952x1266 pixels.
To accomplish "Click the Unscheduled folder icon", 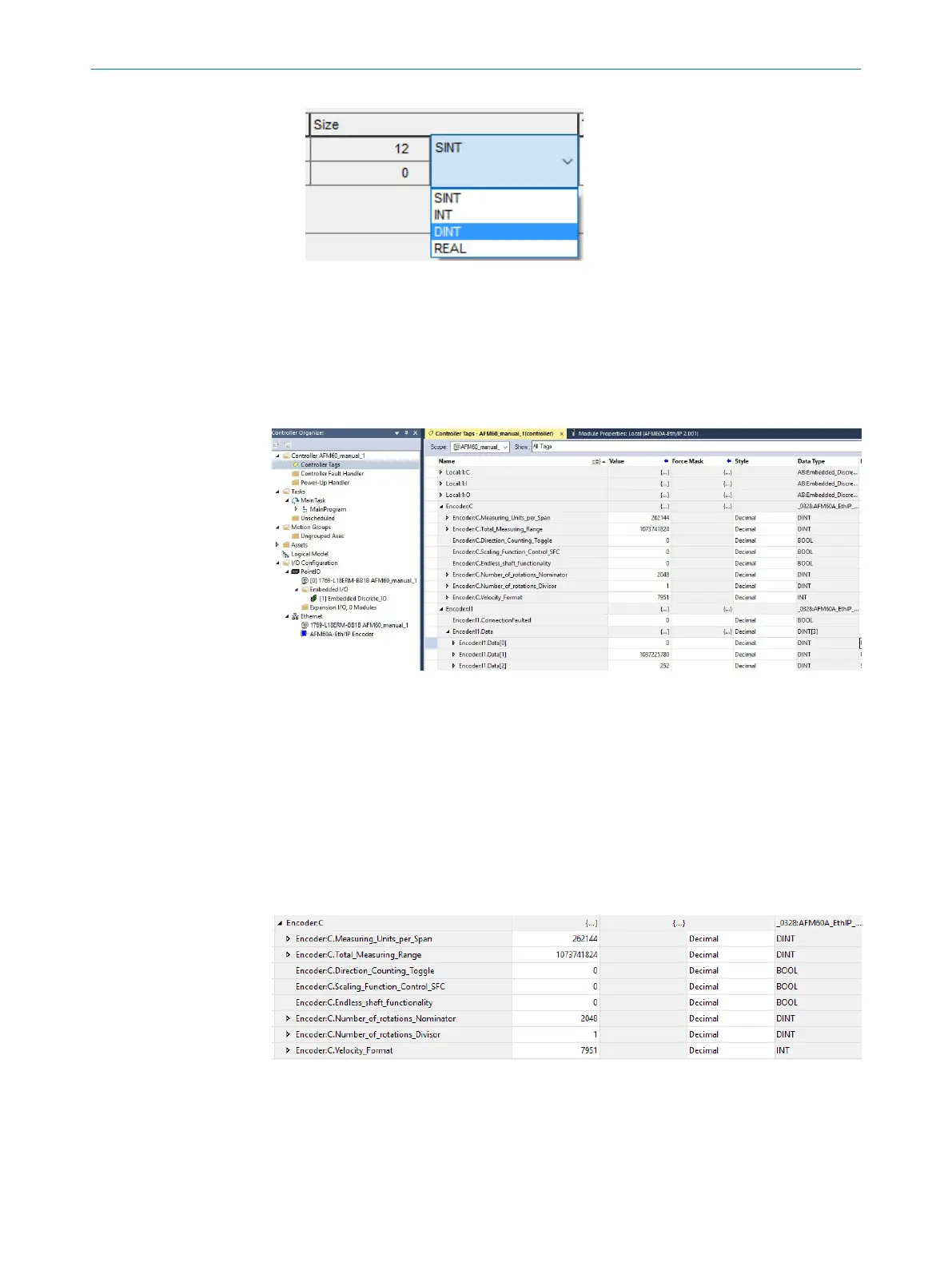I will (296, 518).
